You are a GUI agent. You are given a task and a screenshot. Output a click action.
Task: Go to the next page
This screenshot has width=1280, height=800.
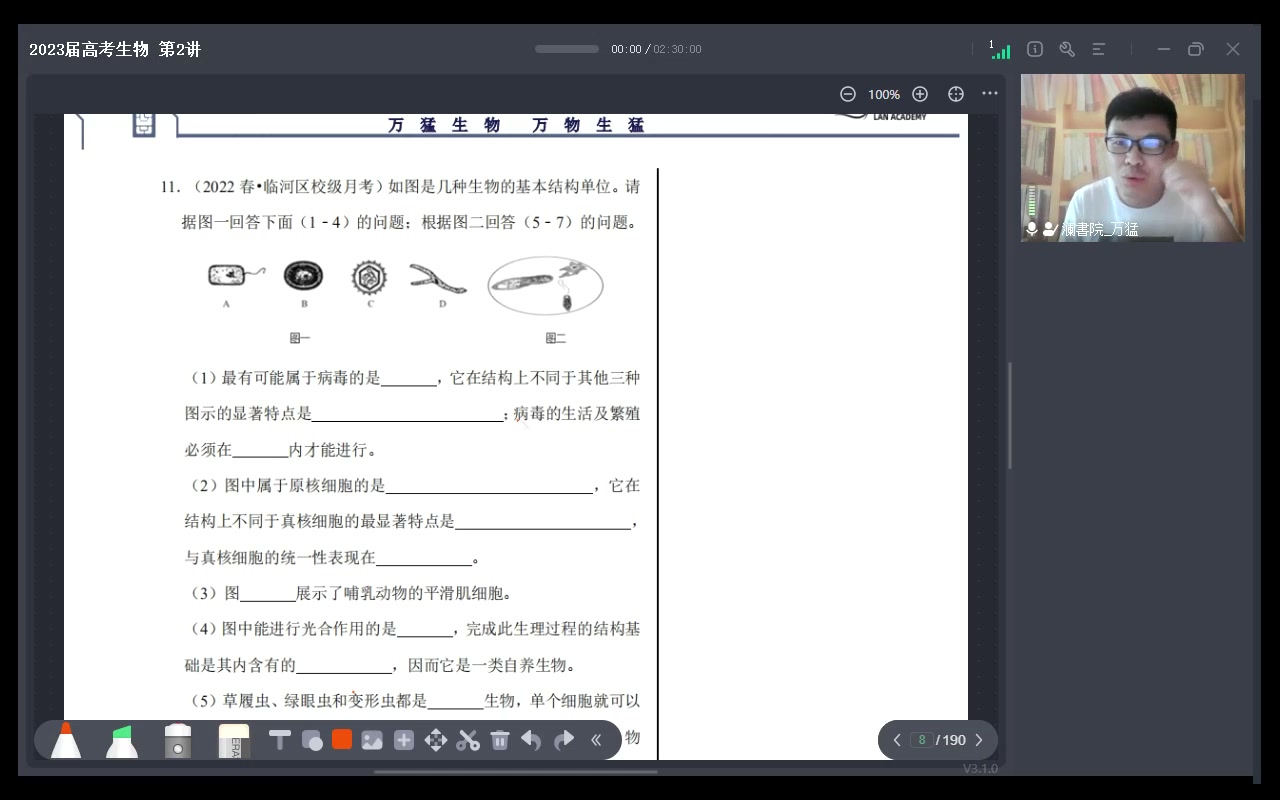(979, 740)
